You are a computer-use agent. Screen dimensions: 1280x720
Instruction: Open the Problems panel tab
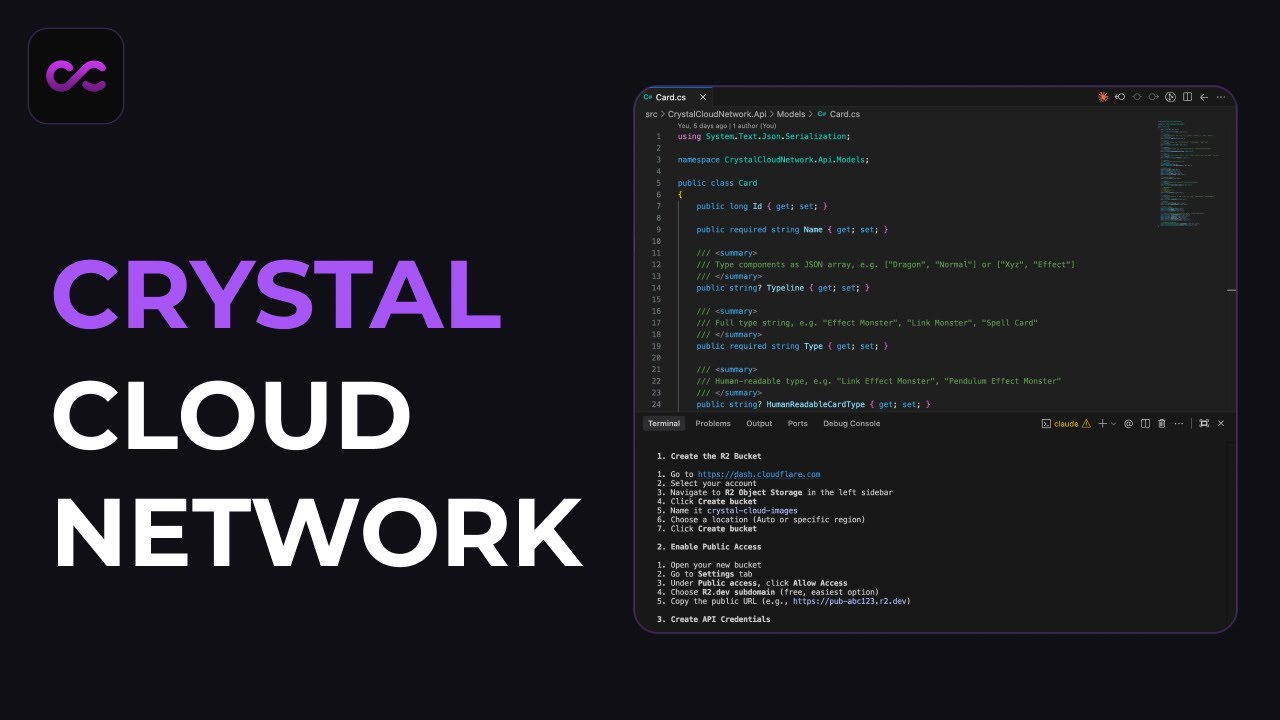[x=713, y=424]
